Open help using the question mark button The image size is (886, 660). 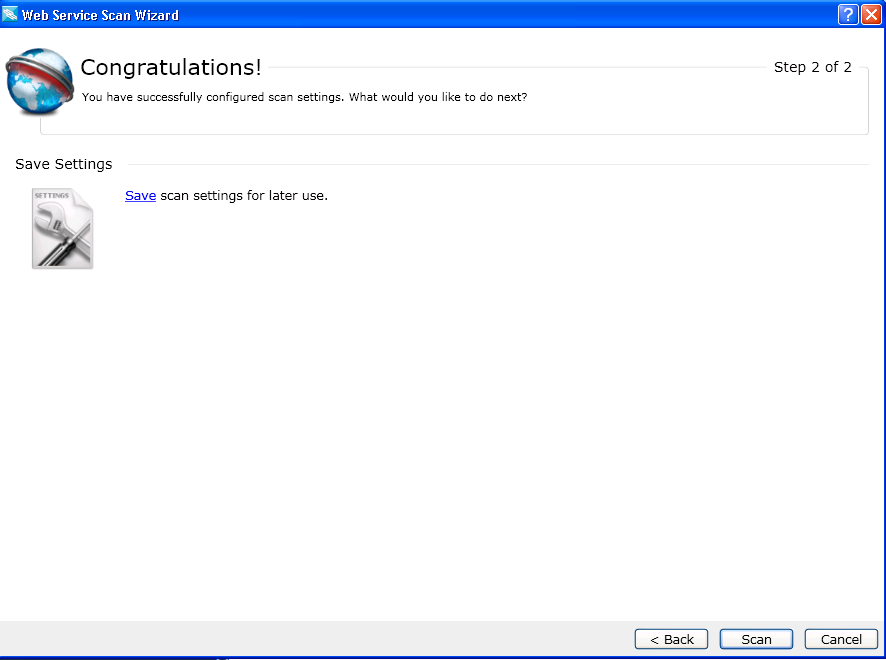pos(848,14)
